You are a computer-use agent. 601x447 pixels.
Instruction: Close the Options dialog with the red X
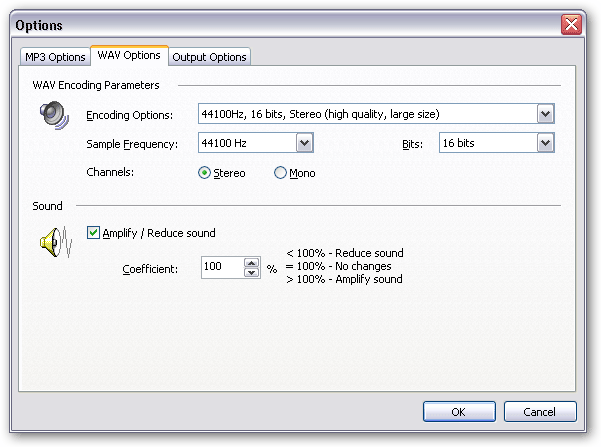click(x=571, y=25)
